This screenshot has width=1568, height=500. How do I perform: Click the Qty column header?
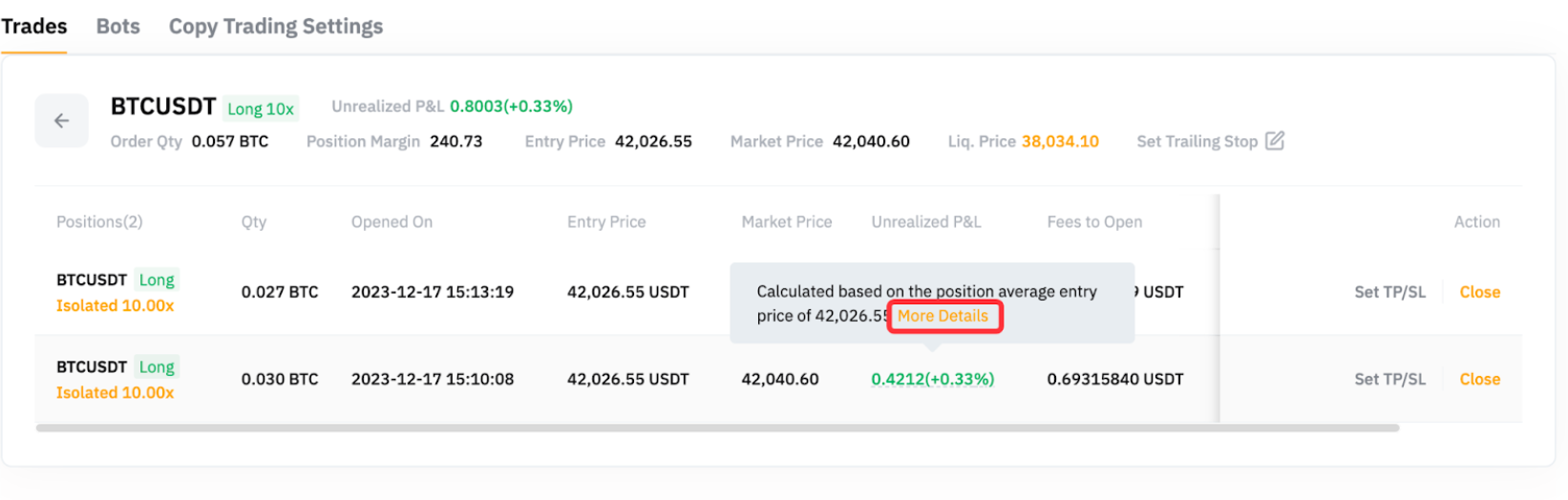point(253,221)
